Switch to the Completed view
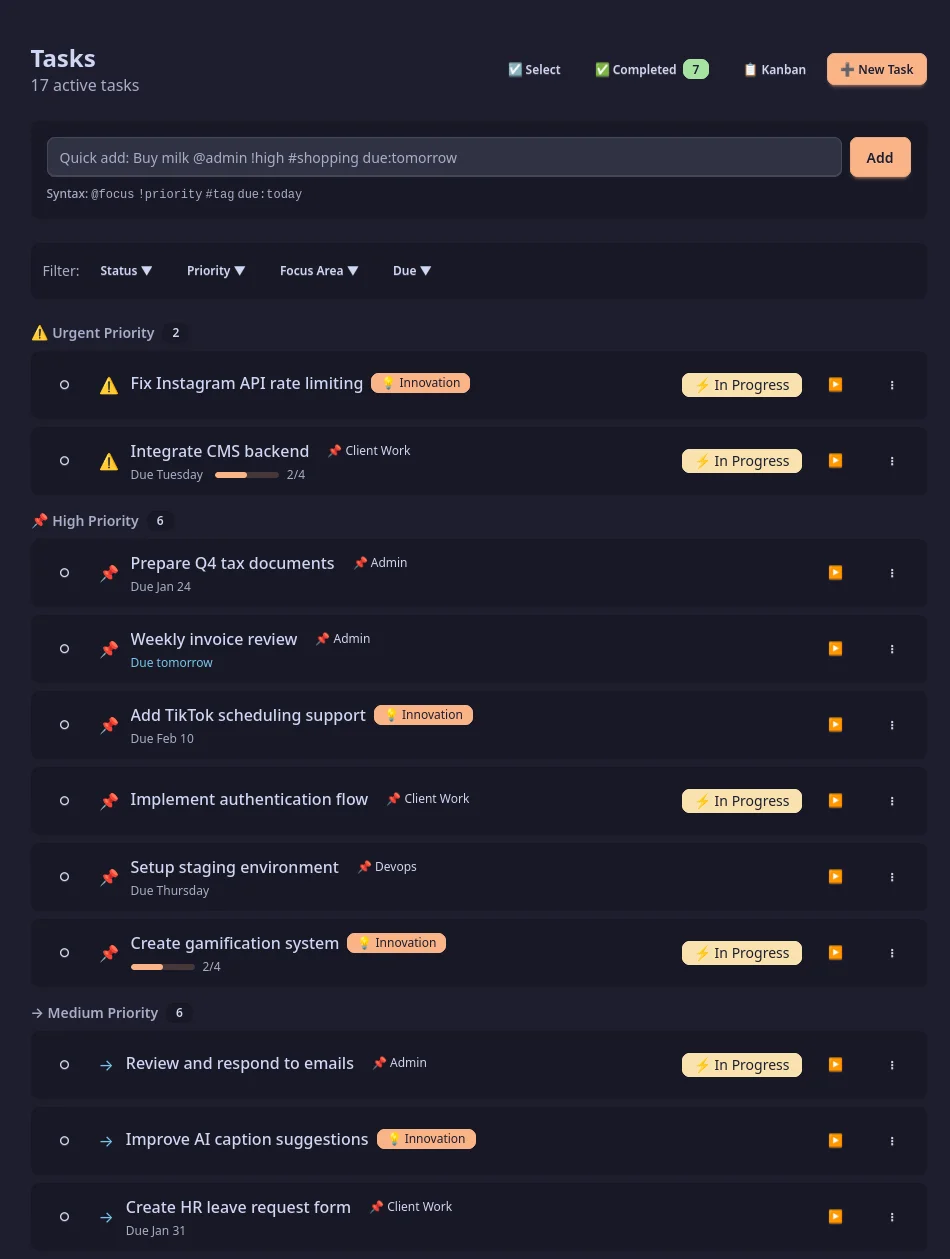The image size is (950, 1259). pyautogui.click(x=643, y=69)
